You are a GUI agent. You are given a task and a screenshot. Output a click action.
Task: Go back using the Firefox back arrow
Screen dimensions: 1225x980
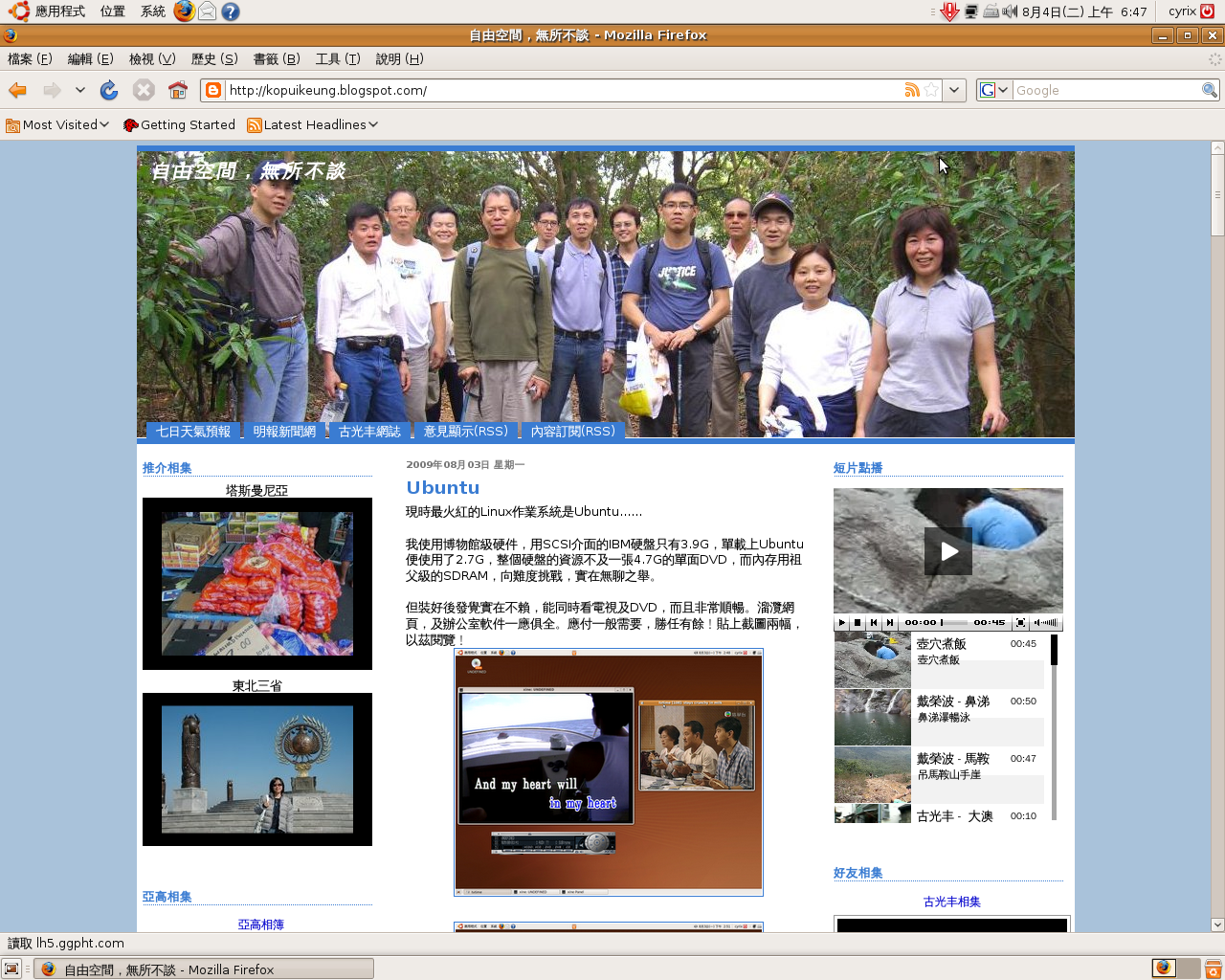click(x=17, y=90)
